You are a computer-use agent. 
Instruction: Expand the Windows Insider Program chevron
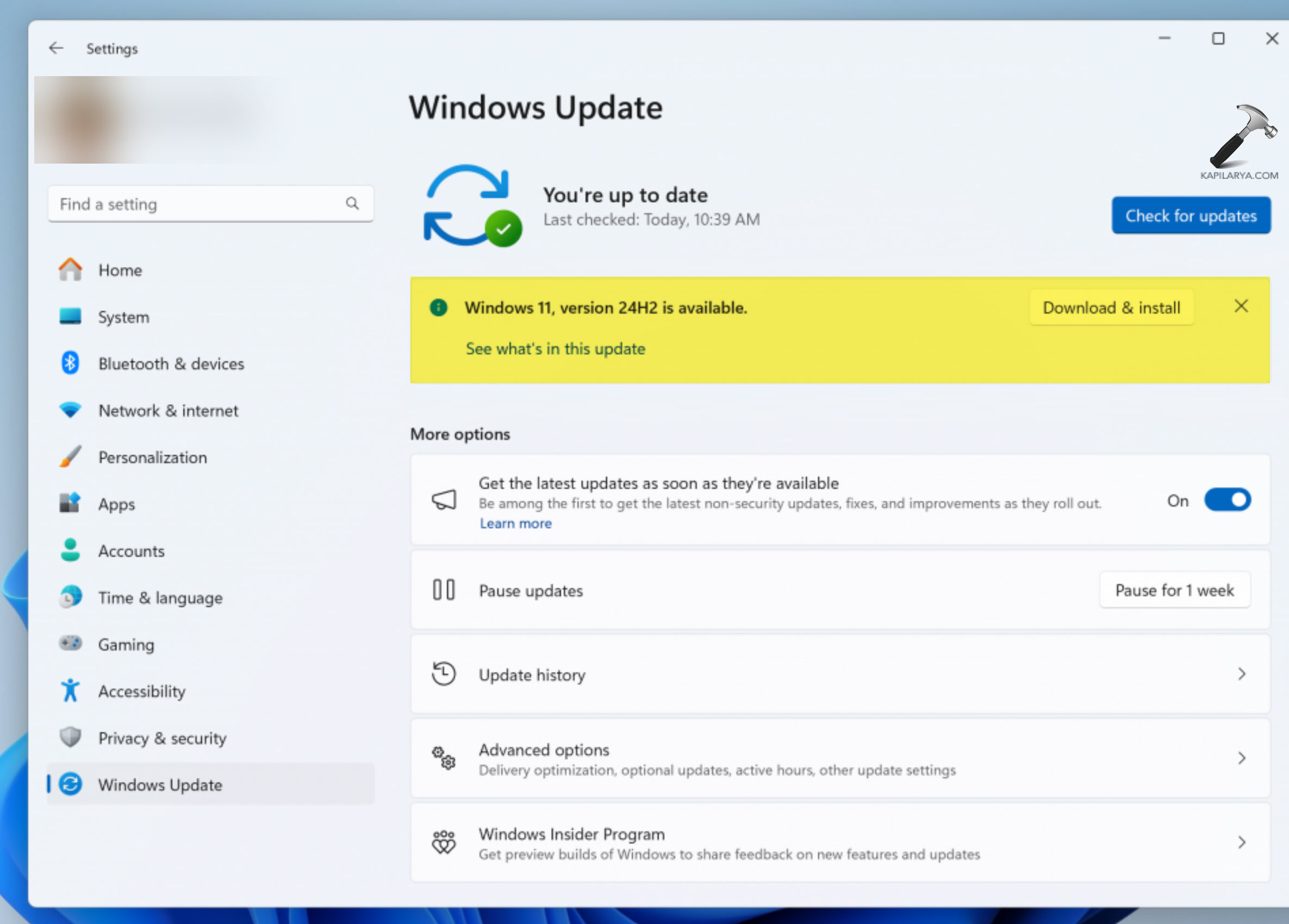1241,842
